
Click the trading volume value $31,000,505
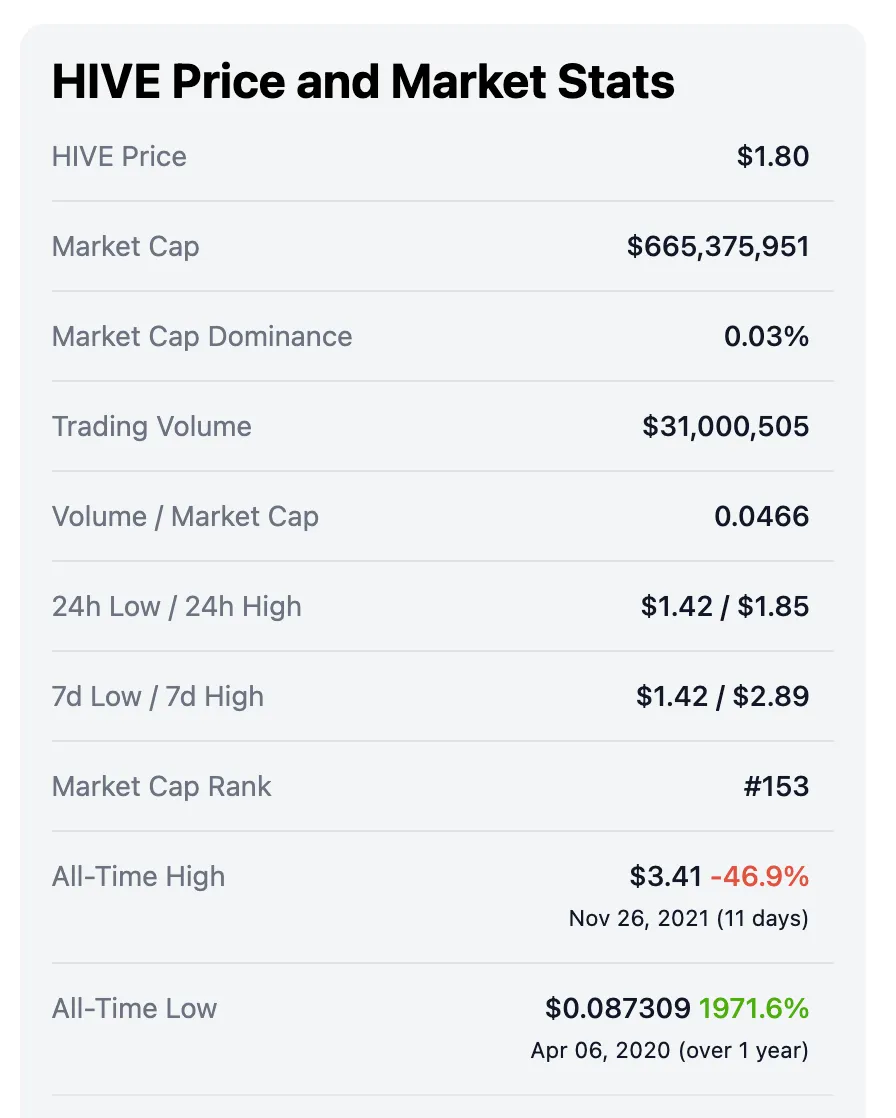tap(726, 426)
